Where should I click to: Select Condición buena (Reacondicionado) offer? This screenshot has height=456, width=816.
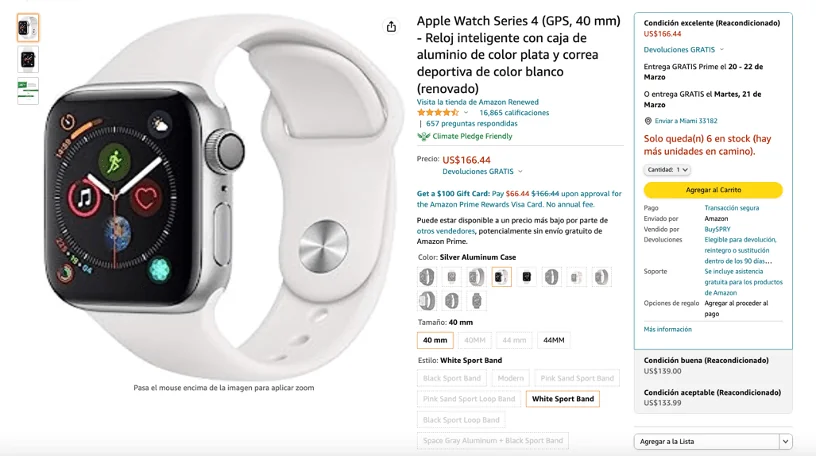coord(713,365)
